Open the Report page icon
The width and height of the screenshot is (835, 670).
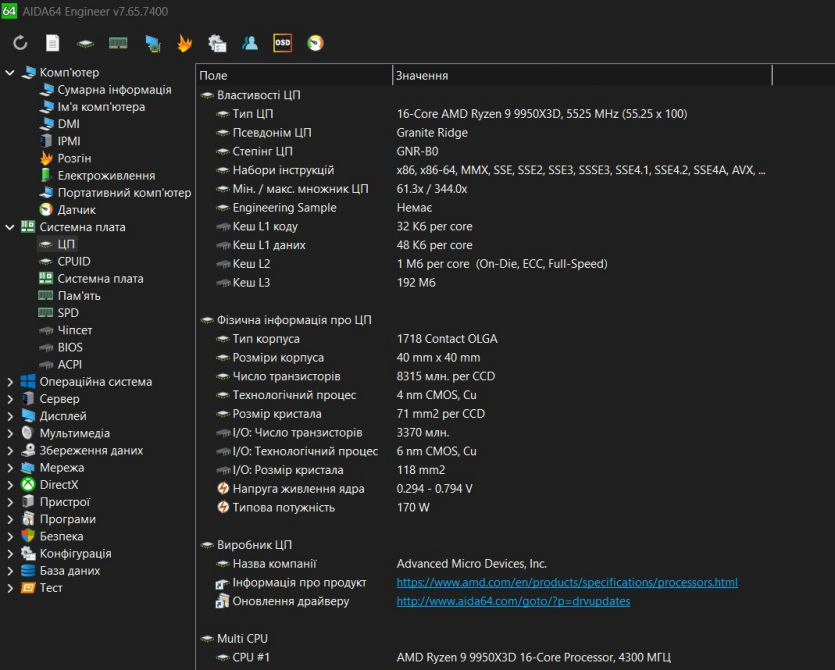(53, 43)
